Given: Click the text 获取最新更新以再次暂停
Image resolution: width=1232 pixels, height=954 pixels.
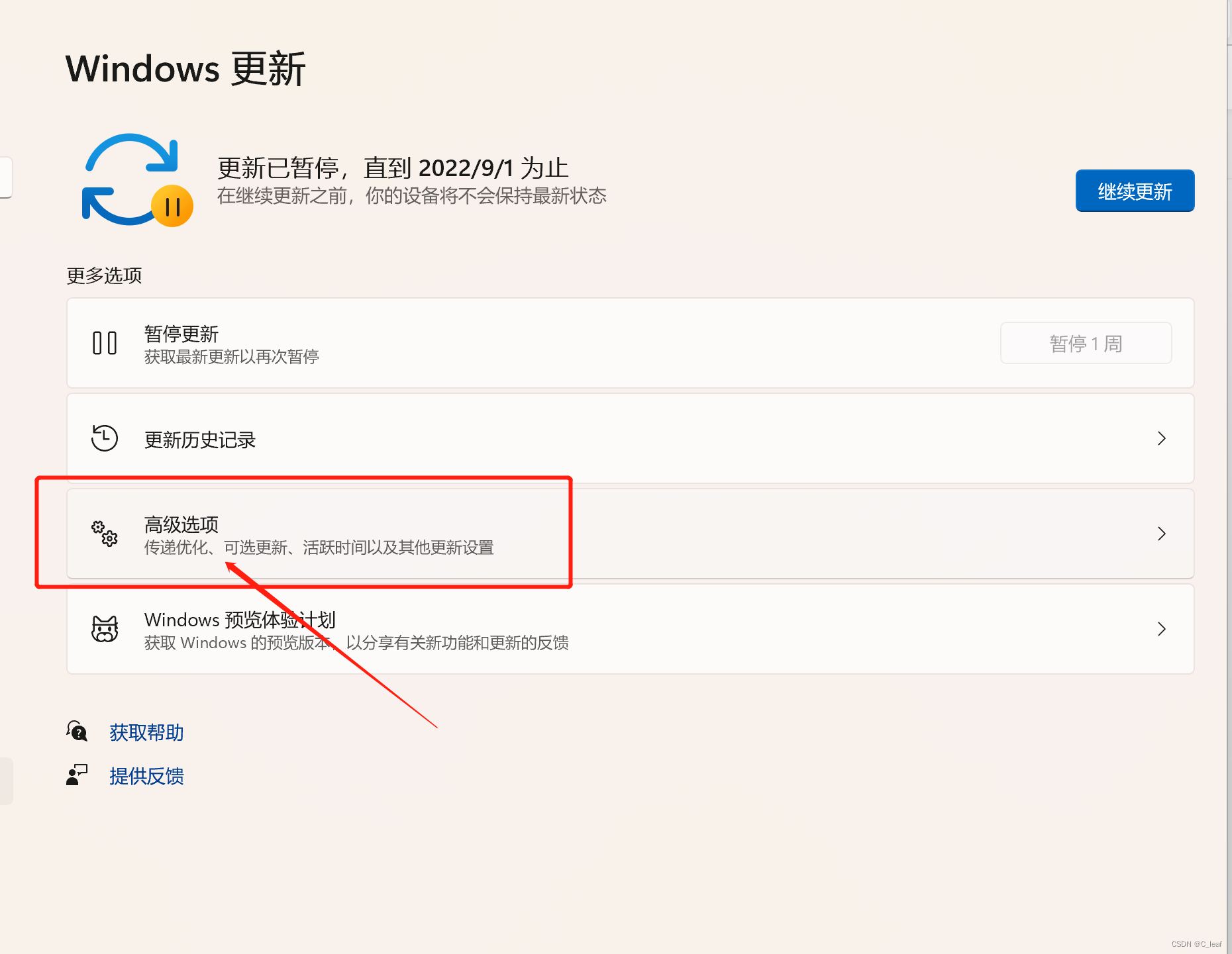Looking at the screenshot, I should coord(232,358).
